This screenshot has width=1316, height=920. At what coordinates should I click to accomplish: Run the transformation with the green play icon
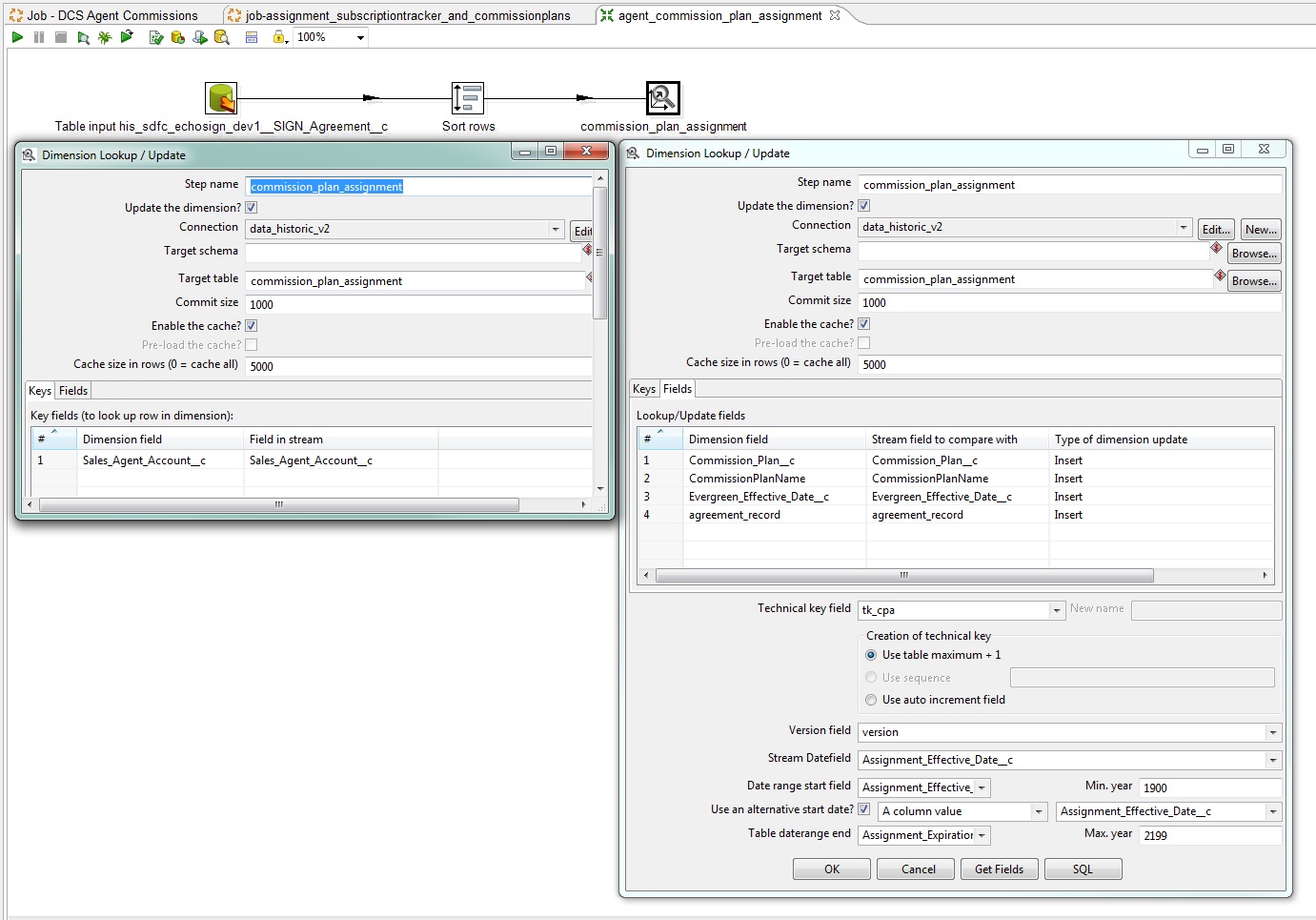click(x=17, y=37)
